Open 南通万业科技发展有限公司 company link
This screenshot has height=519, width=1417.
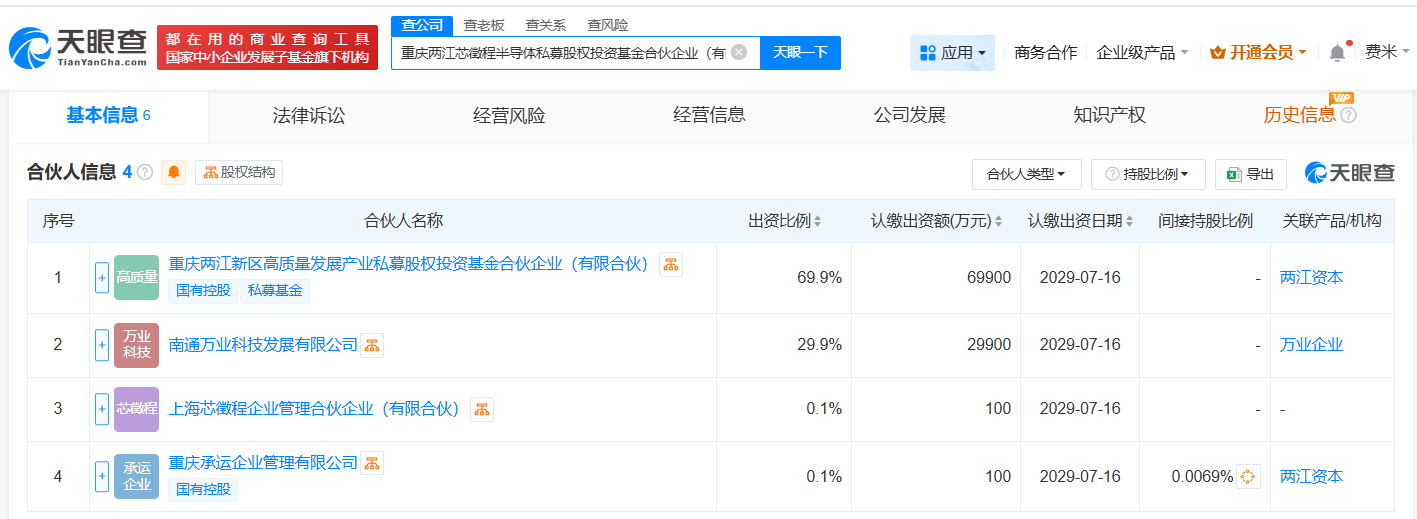(263, 345)
